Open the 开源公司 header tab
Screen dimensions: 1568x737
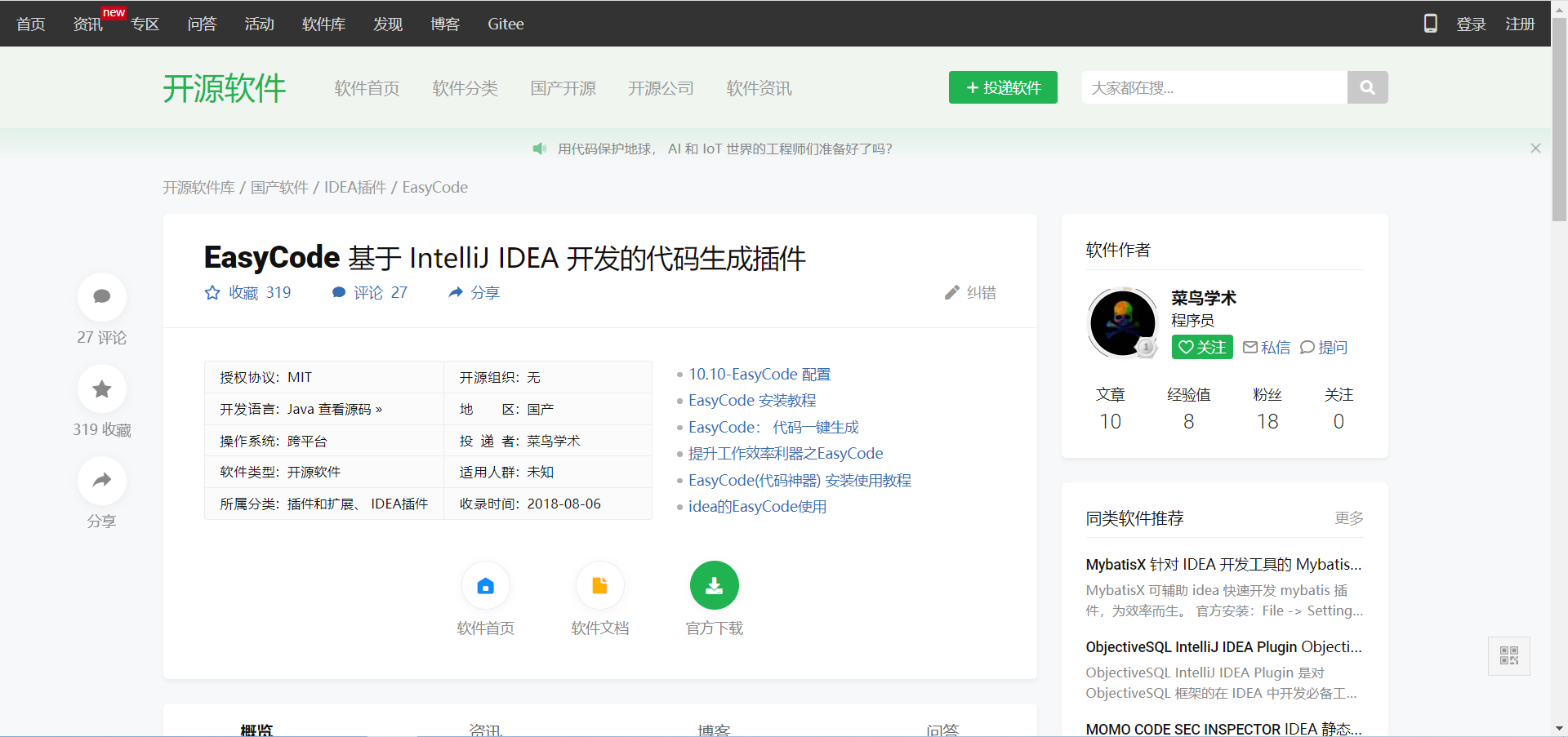661,88
